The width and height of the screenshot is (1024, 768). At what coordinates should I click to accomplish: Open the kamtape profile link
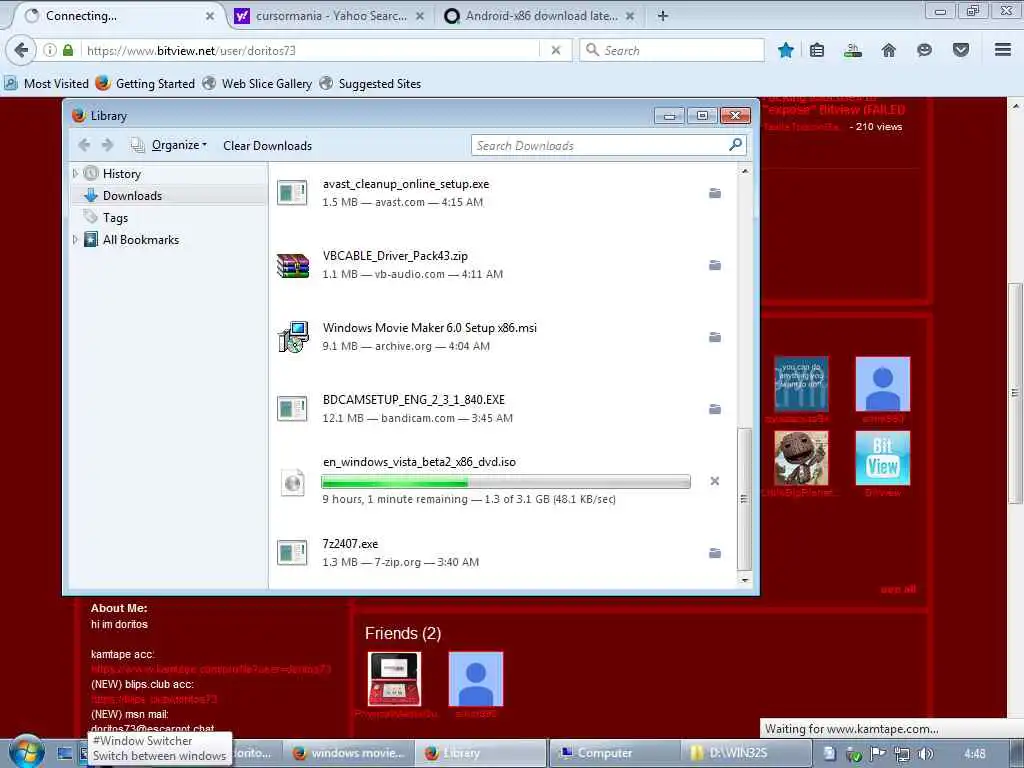point(211,669)
